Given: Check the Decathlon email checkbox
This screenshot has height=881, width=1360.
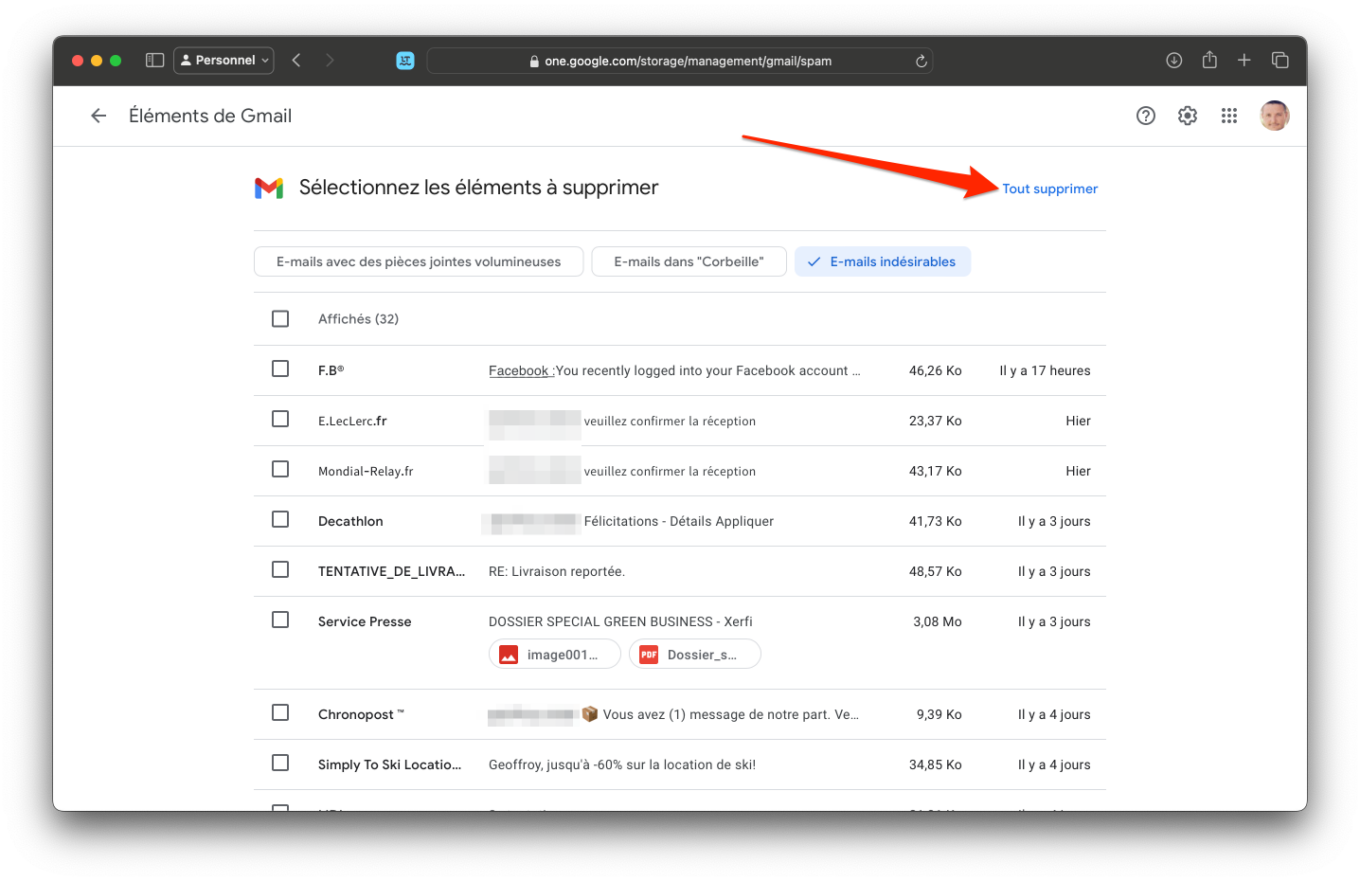Looking at the screenshot, I should (x=280, y=519).
